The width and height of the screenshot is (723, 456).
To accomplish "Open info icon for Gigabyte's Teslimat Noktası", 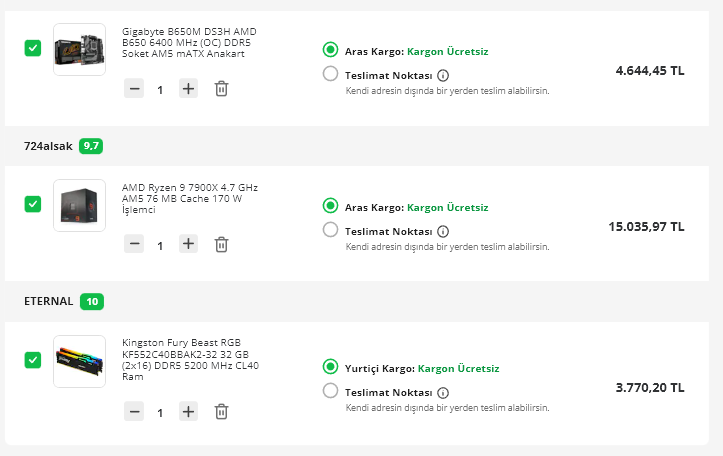I will [x=443, y=75].
